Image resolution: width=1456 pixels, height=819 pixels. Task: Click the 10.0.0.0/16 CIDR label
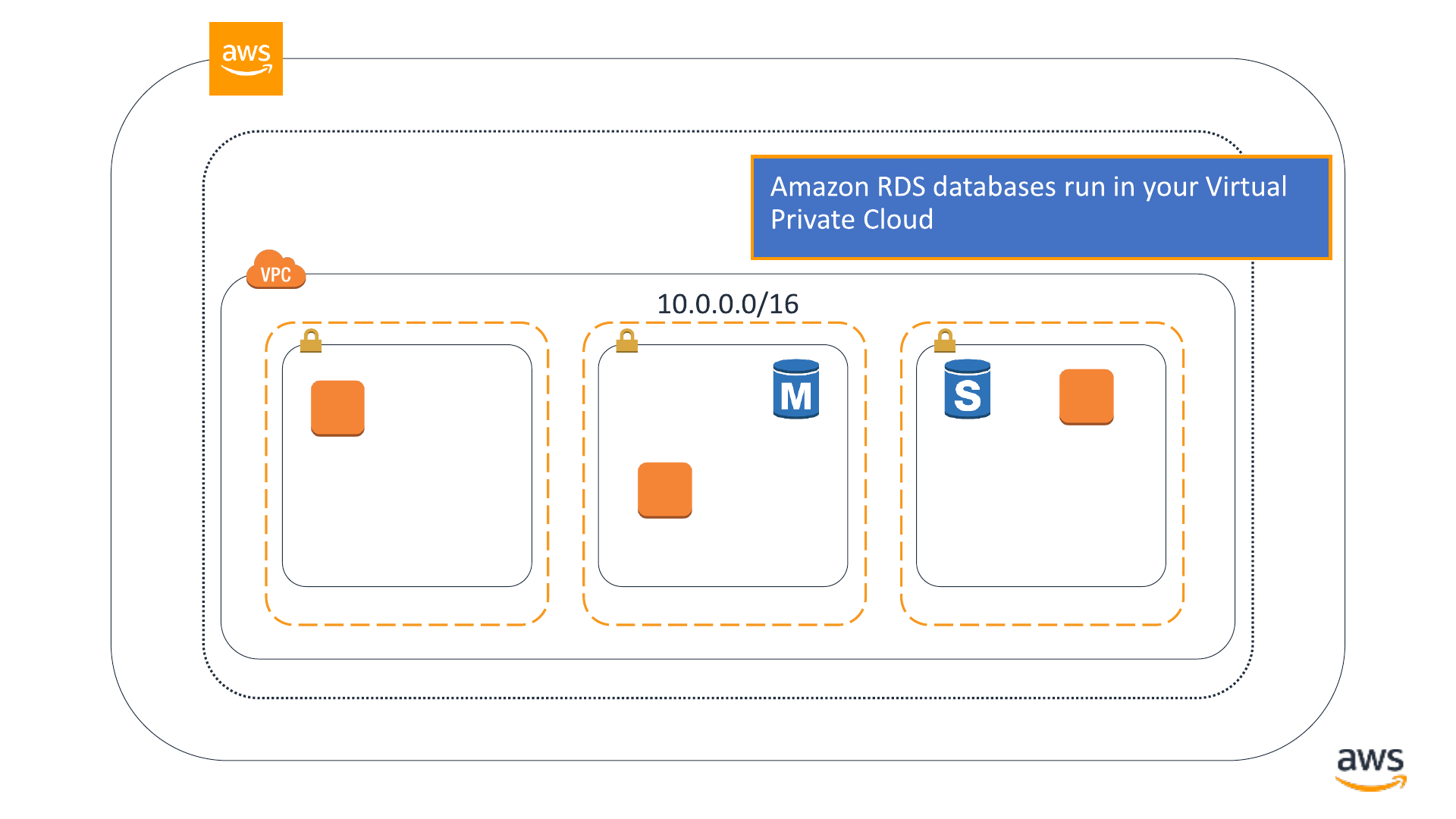point(727,304)
